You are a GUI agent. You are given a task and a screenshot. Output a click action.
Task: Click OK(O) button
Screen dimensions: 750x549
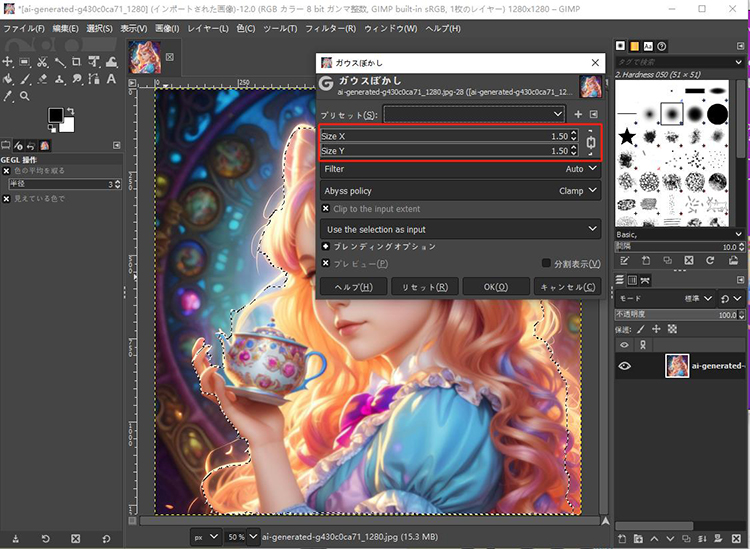(496, 287)
